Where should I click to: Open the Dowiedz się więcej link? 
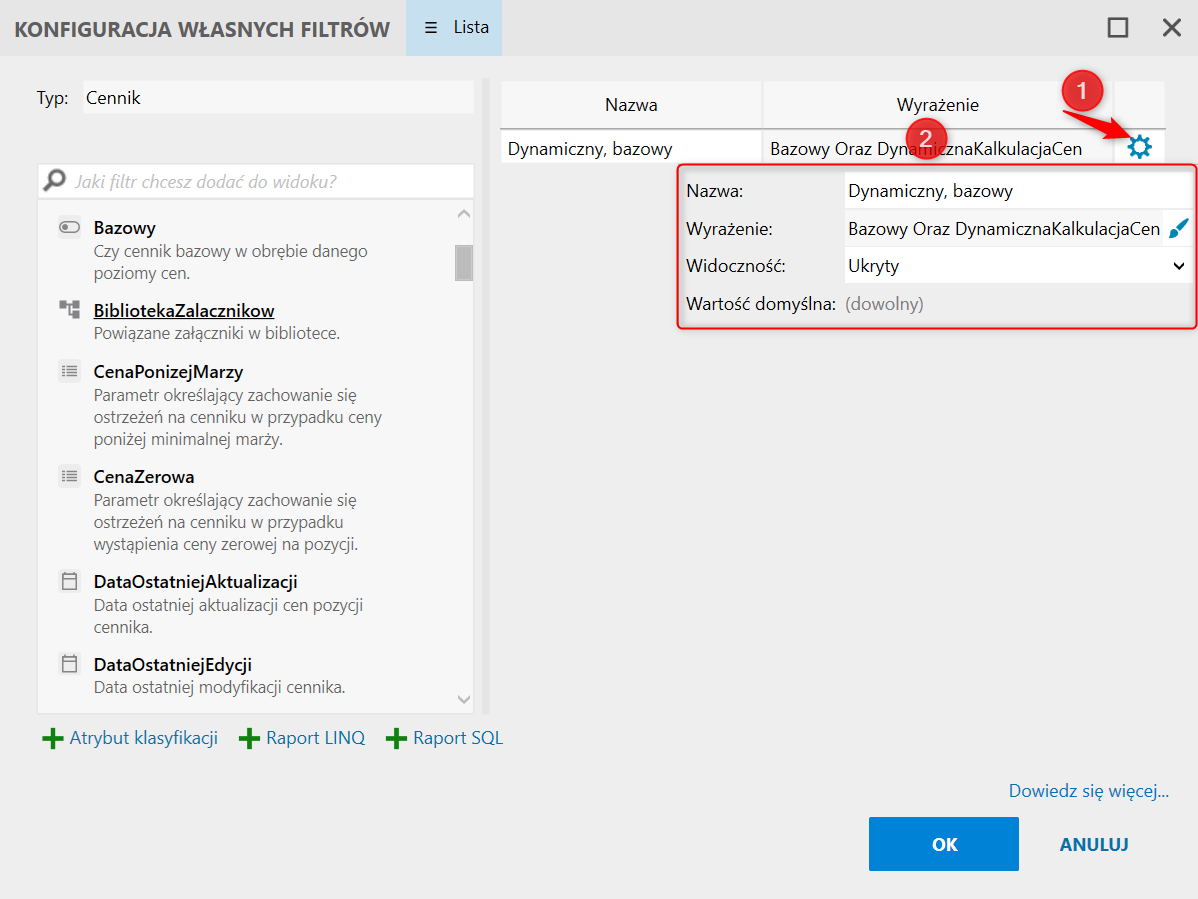[1088, 791]
